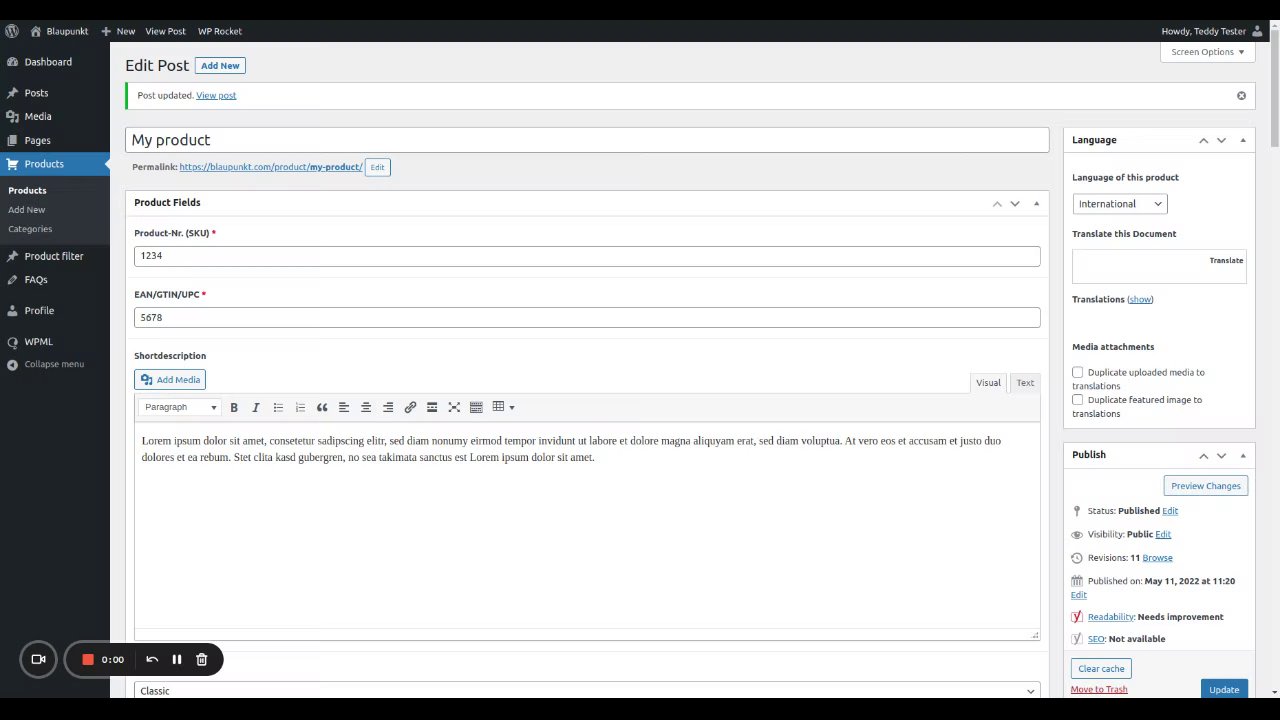Open the WP Rocket admin bar menu
This screenshot has height=720, width=1280.
220,31
